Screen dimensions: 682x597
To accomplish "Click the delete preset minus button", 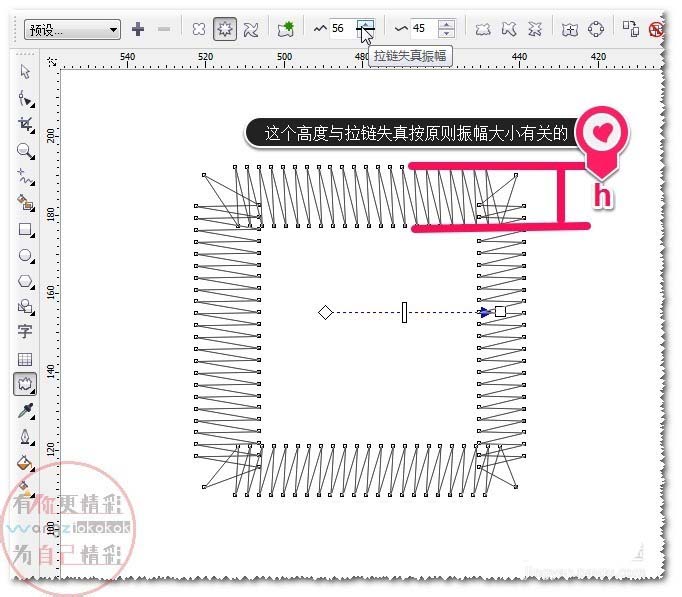I will click(164, 29).
